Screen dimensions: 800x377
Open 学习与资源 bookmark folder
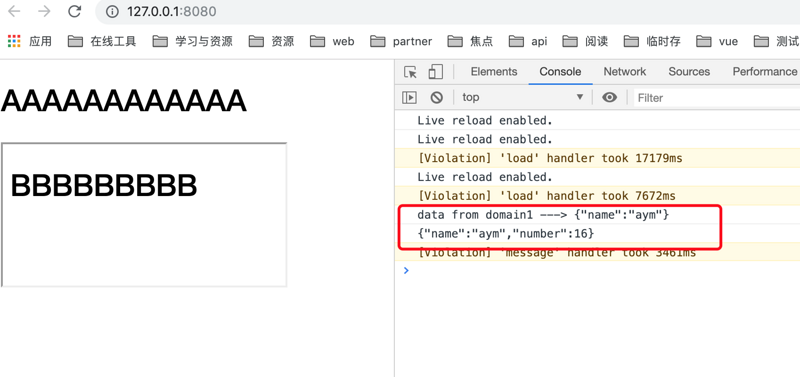point(193,41)
